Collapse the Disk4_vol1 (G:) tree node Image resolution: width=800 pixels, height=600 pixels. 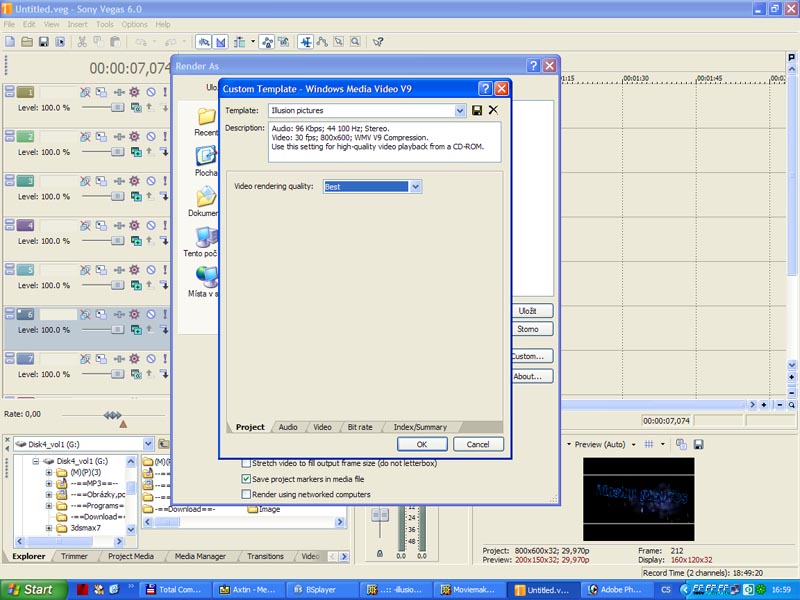(x=36, y=461)
